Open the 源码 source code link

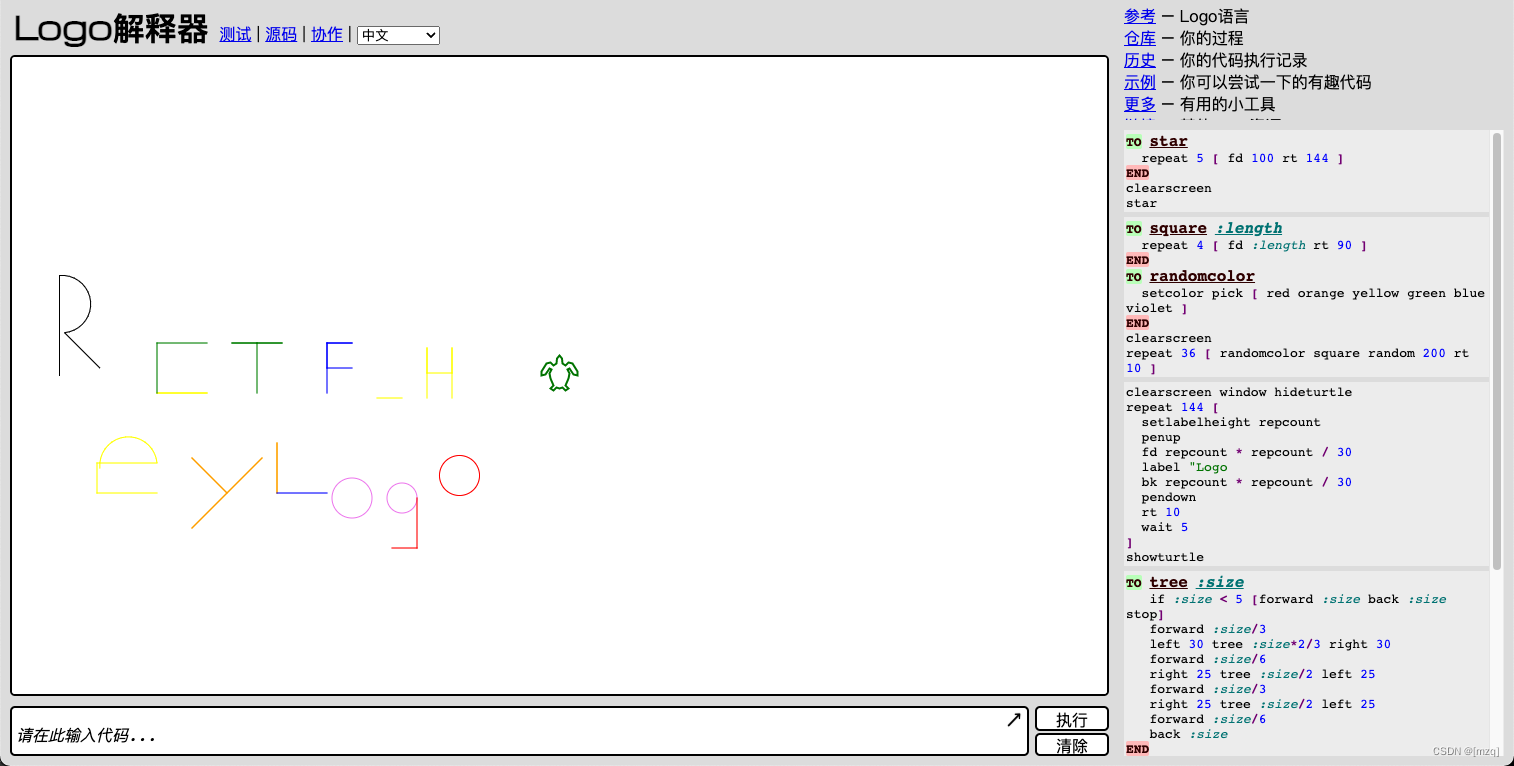coord(281,34)
